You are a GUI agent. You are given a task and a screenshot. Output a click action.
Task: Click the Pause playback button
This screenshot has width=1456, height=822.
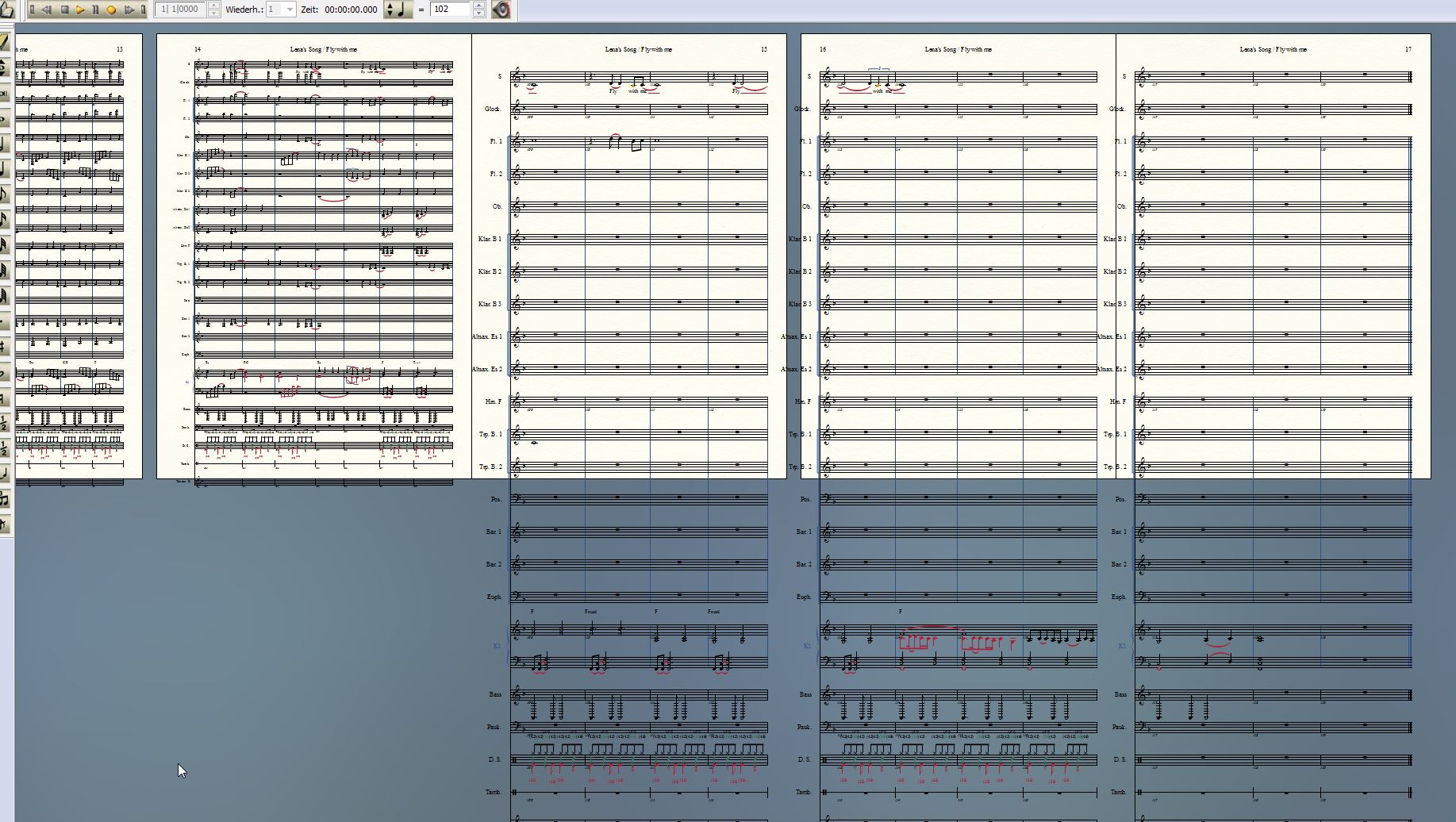95,10
